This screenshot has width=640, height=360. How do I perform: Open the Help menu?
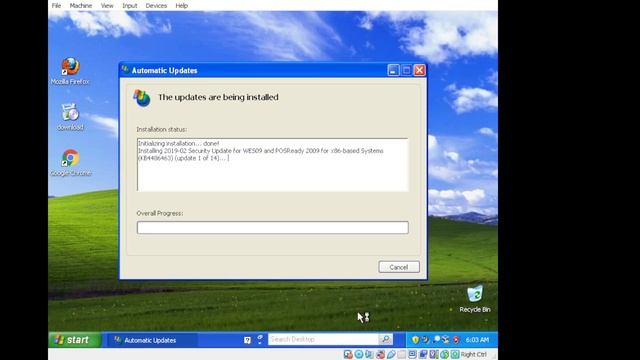point(182,5)
